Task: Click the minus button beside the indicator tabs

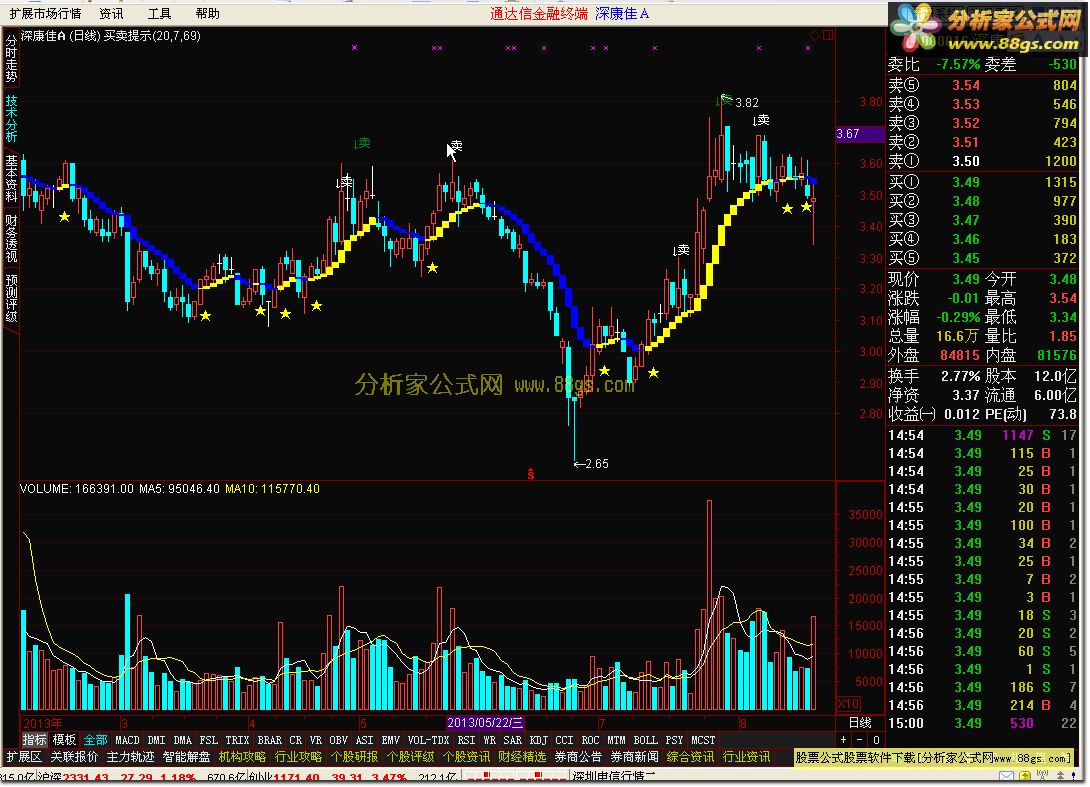Action: (x=859, y=740)
